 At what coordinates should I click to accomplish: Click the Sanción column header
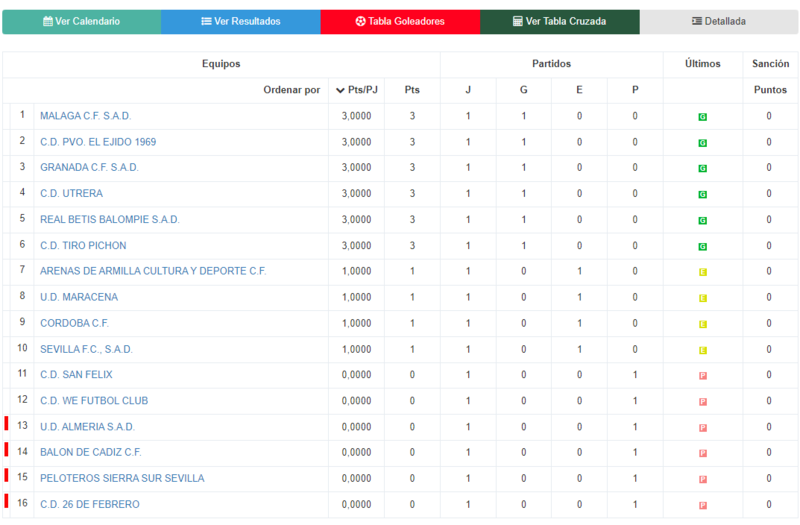point(770,64)
